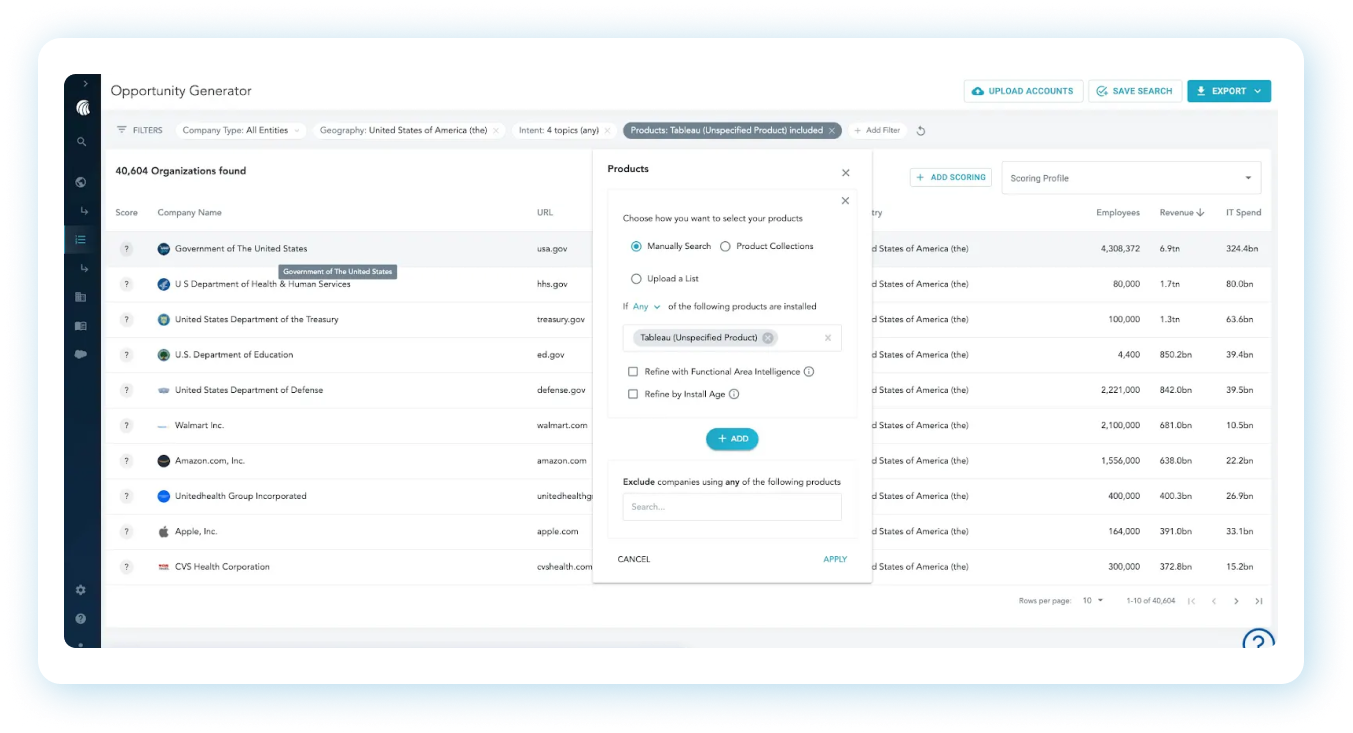
Task: Open the globe icon in the sidebar
Action: pyautogui.click(x=81, y=182)
